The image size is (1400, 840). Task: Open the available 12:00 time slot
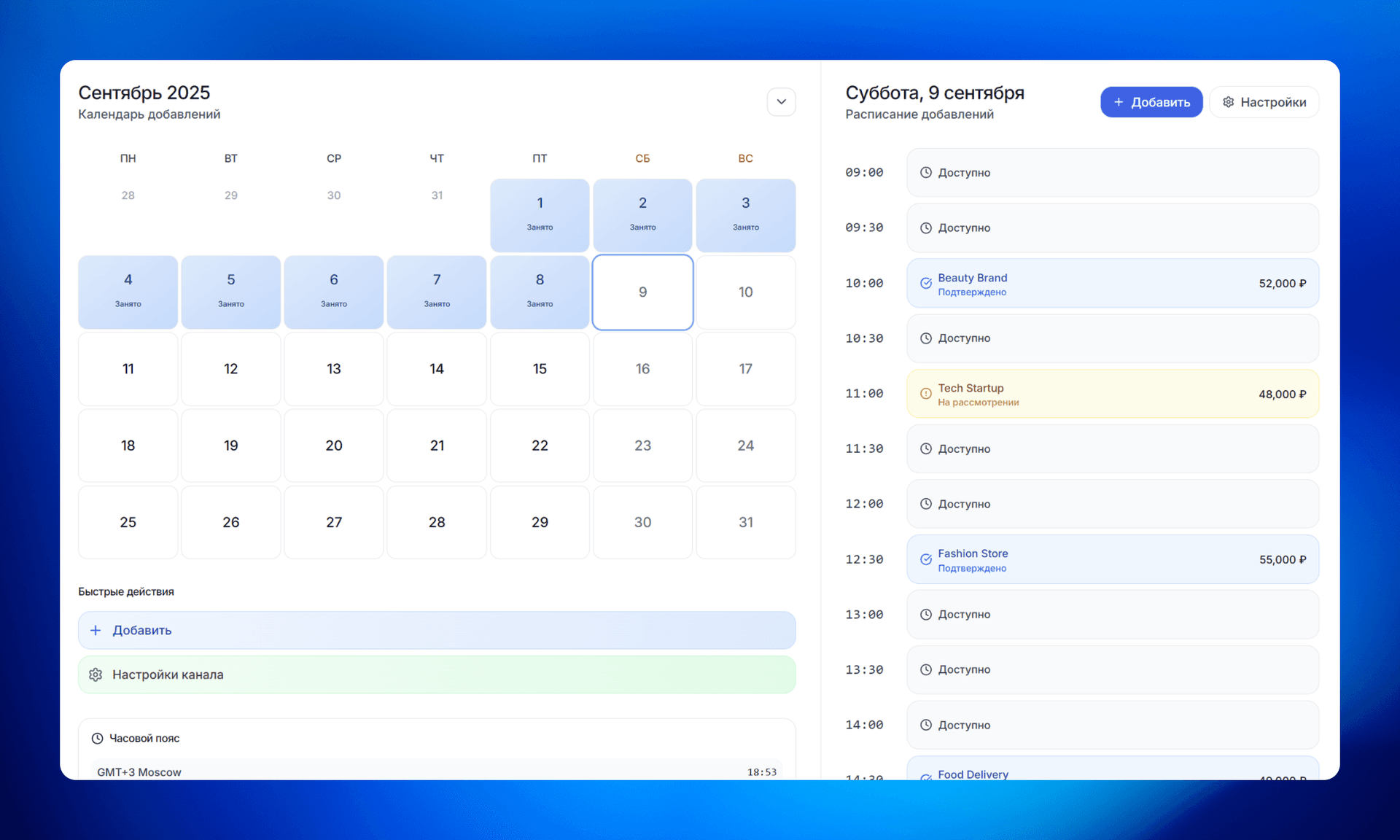(x=1112, y=504)
